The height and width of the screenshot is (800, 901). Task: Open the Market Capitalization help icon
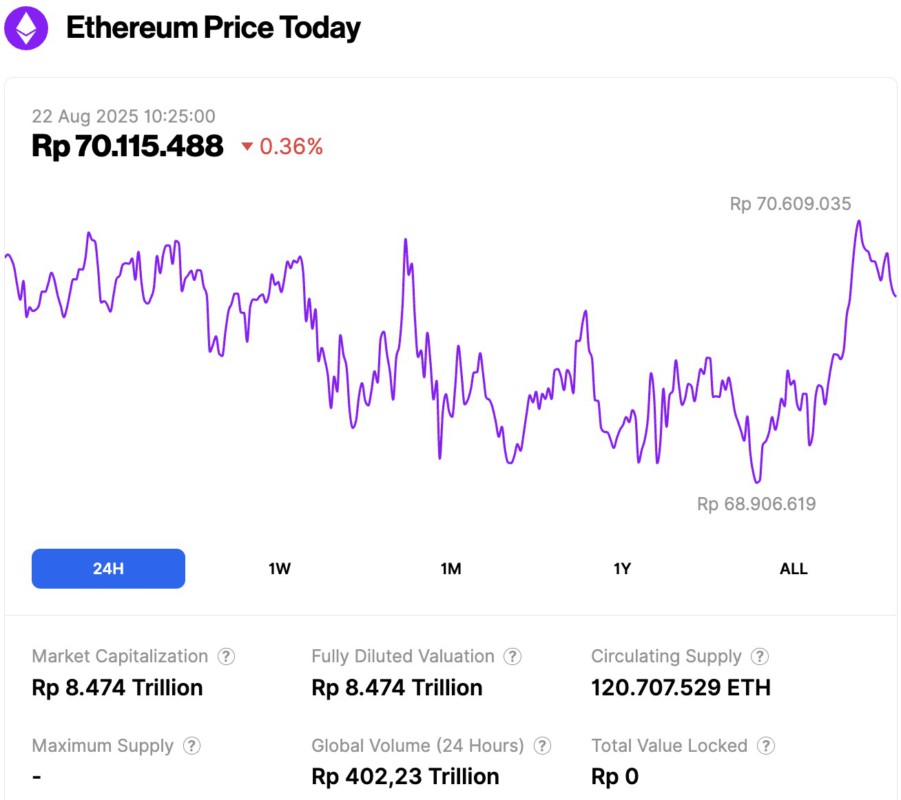[x=226, y=656]
